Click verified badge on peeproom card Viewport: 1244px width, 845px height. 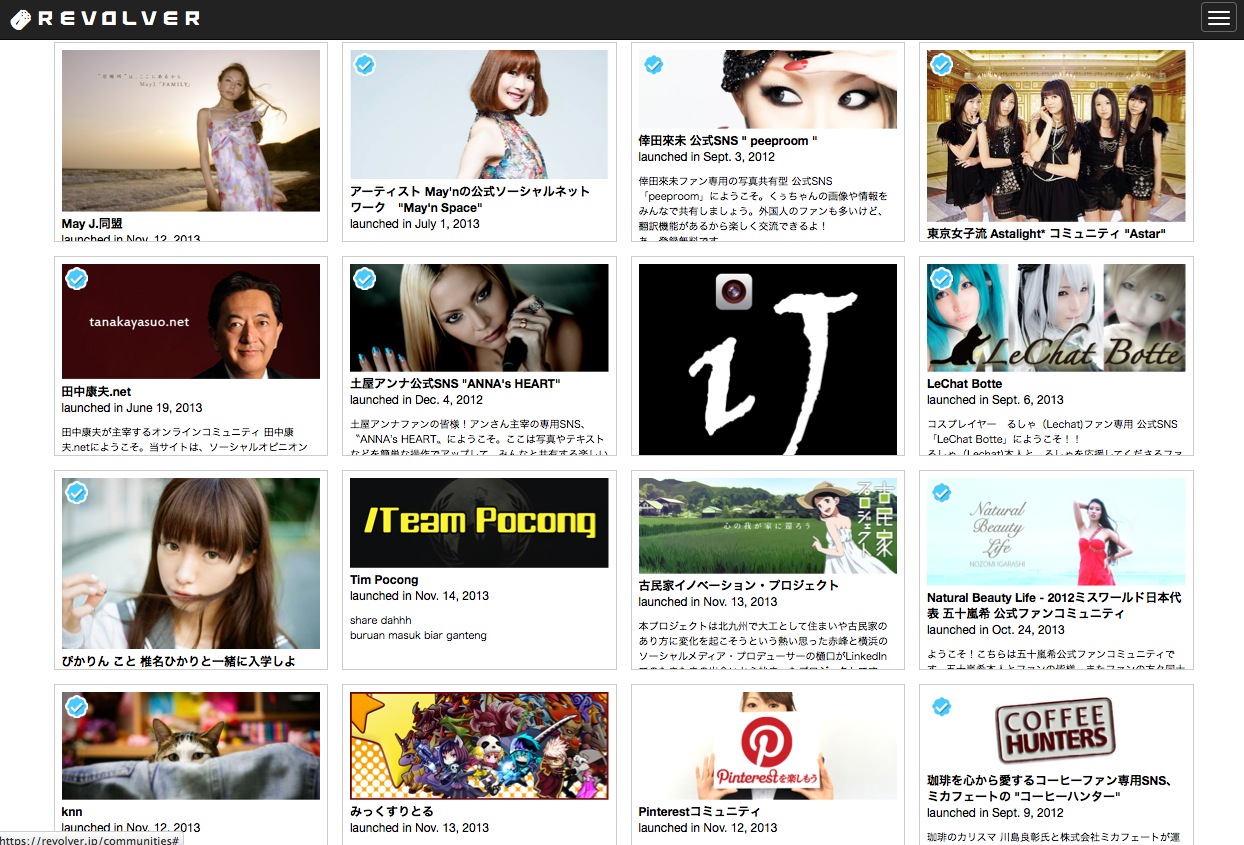coord(653,65)
